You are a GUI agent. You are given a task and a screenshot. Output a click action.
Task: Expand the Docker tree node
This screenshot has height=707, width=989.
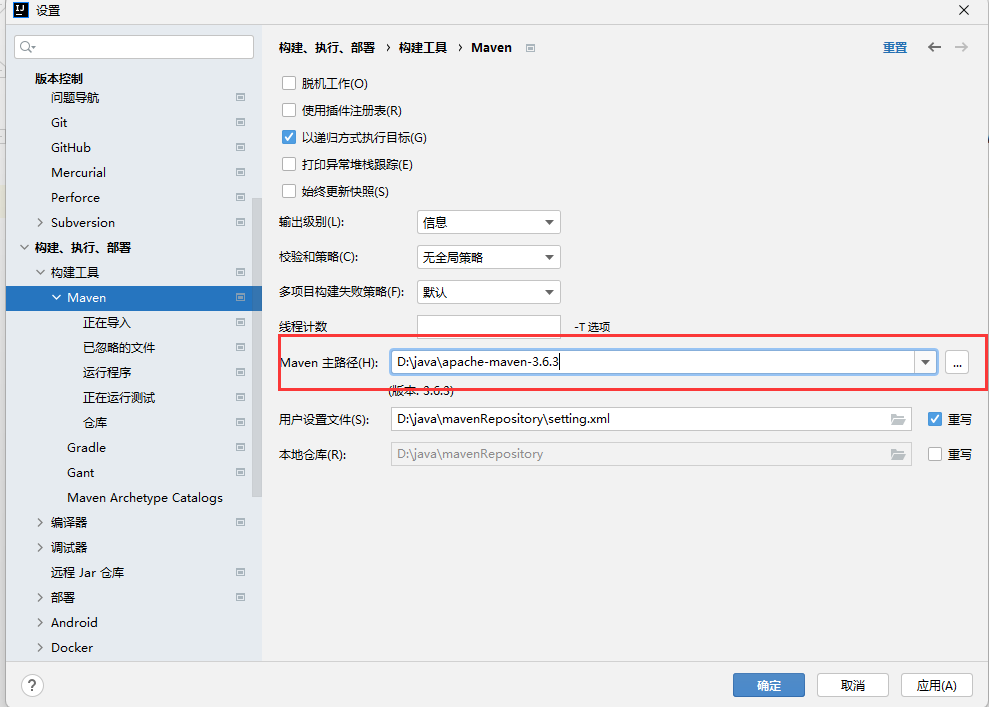click(x=40, y=648)
